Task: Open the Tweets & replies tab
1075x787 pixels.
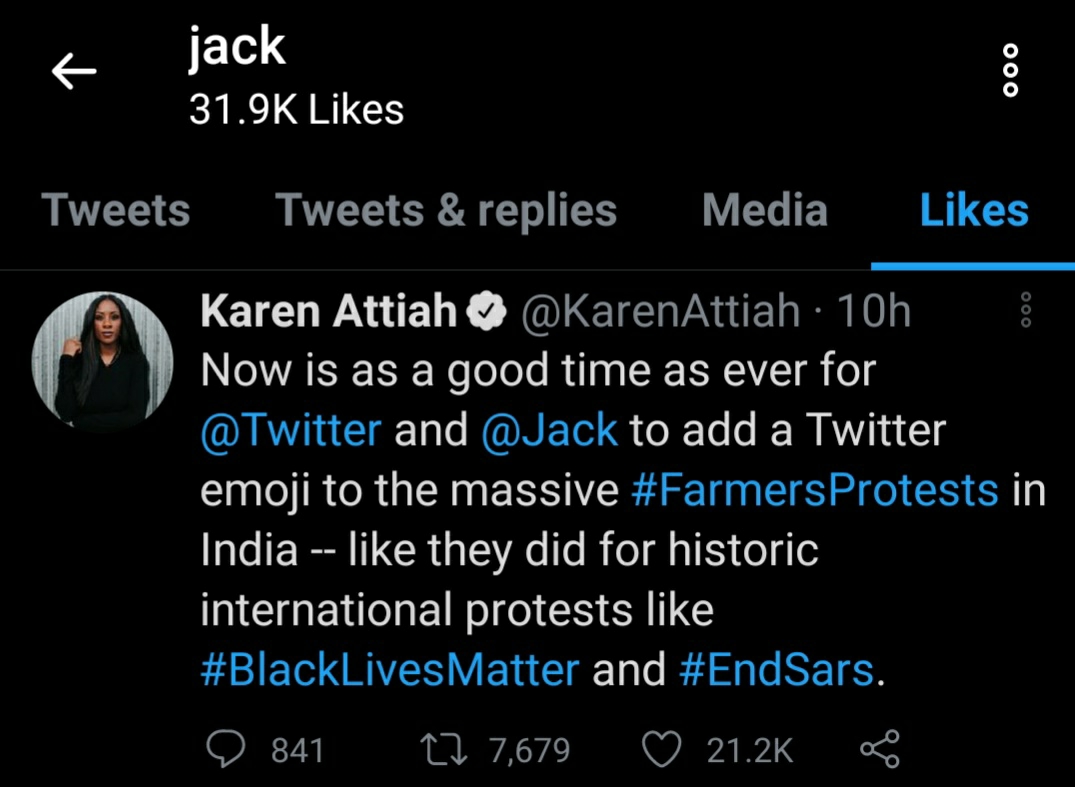Action: pyautogui.click(x=446, y=211)
